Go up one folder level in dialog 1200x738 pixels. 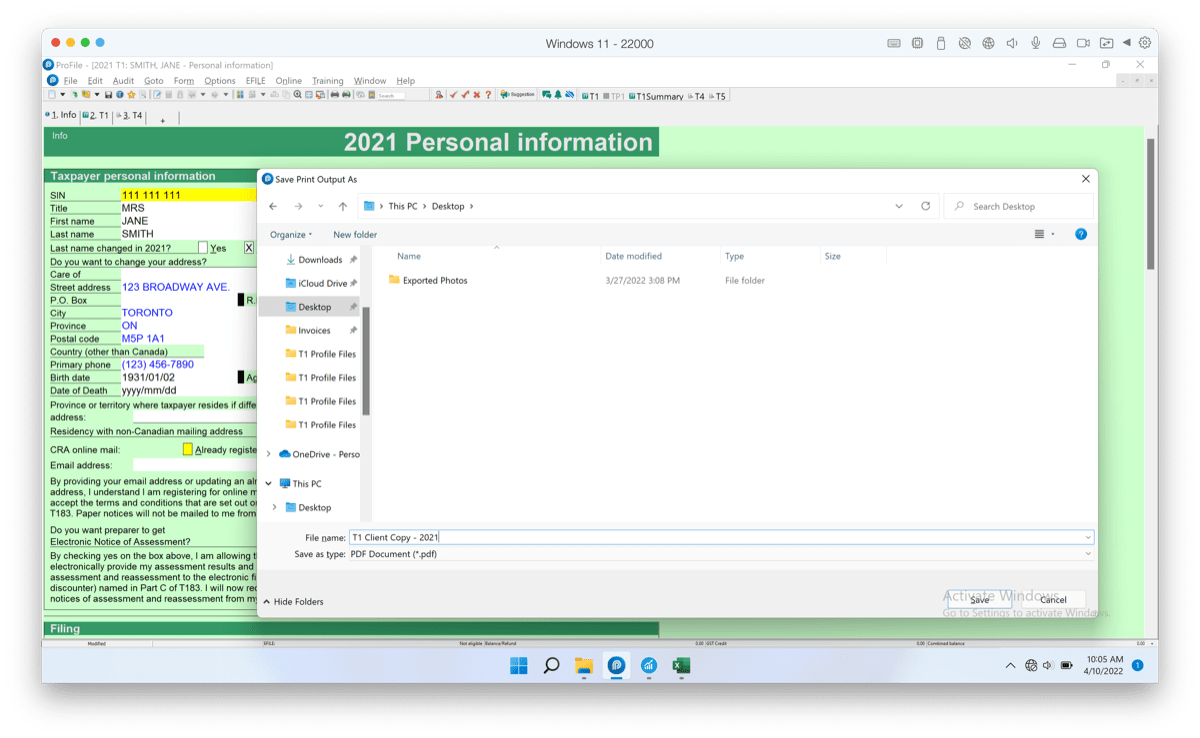point(343,206)
